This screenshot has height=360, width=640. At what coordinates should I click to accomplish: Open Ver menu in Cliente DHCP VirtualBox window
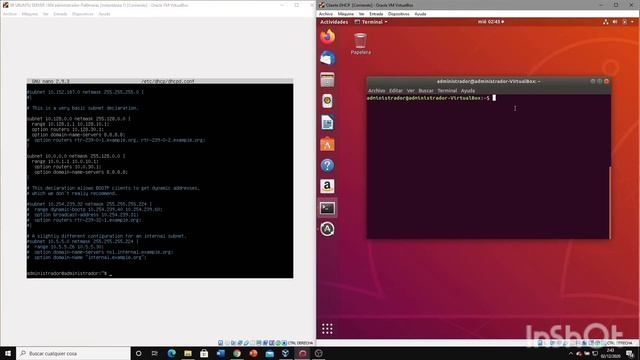(362, 14)
